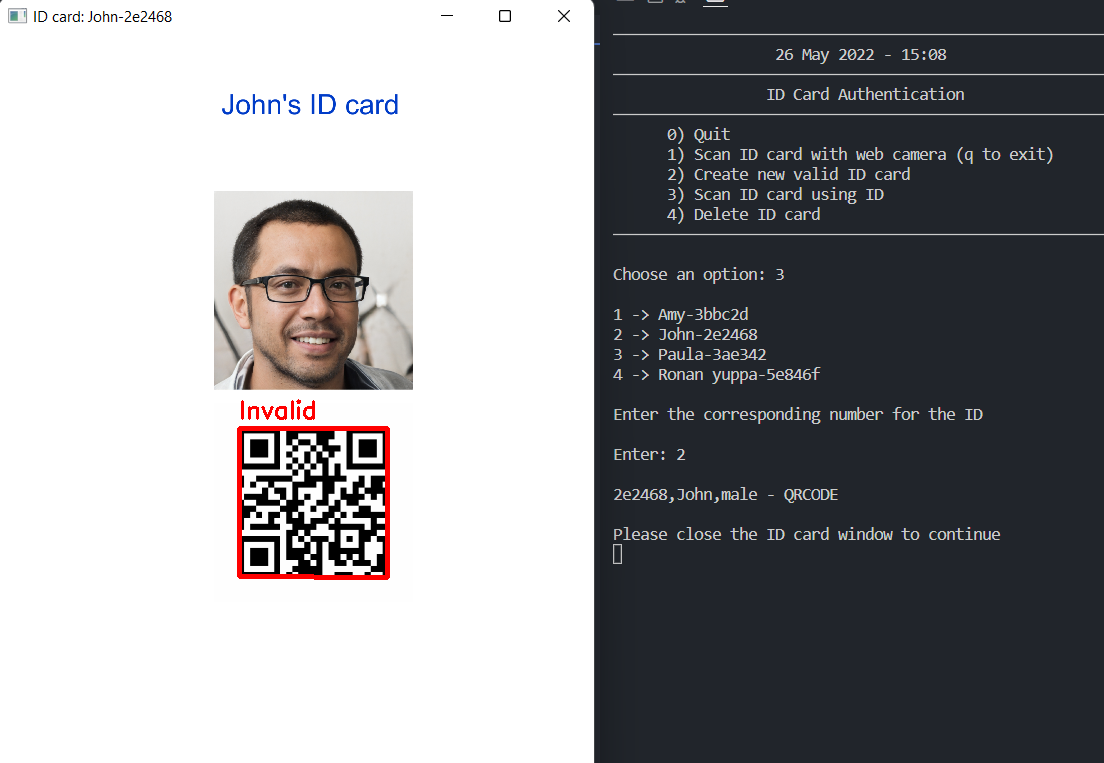Image resolution: width=1104 pixels, height=763 pixels.
Task: Minimize the John-2e2468 ID card window
Action: tap(446, 16)
